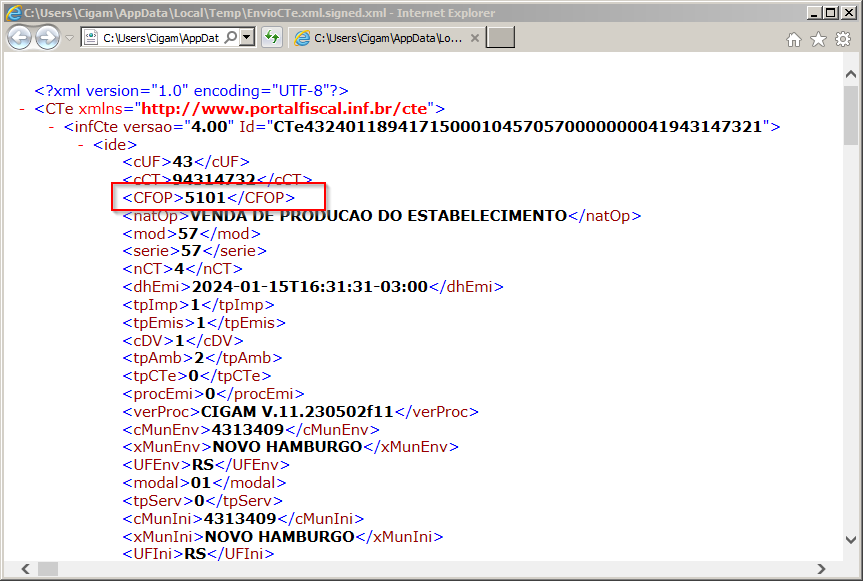Collapse the ide XML node
The image size is (863, 581).
click(81, 145)
